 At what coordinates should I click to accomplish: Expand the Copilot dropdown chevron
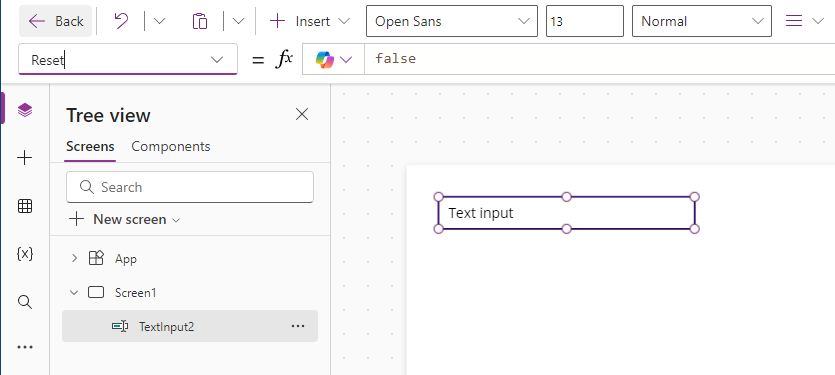[347, 60]
